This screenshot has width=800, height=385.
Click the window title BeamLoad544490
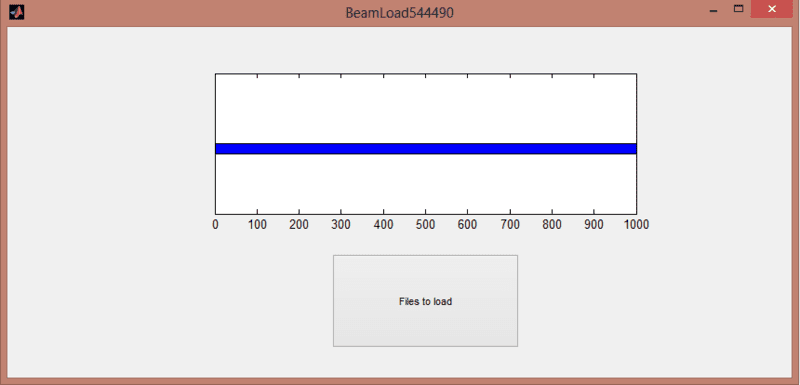click(x=399, y=12)
